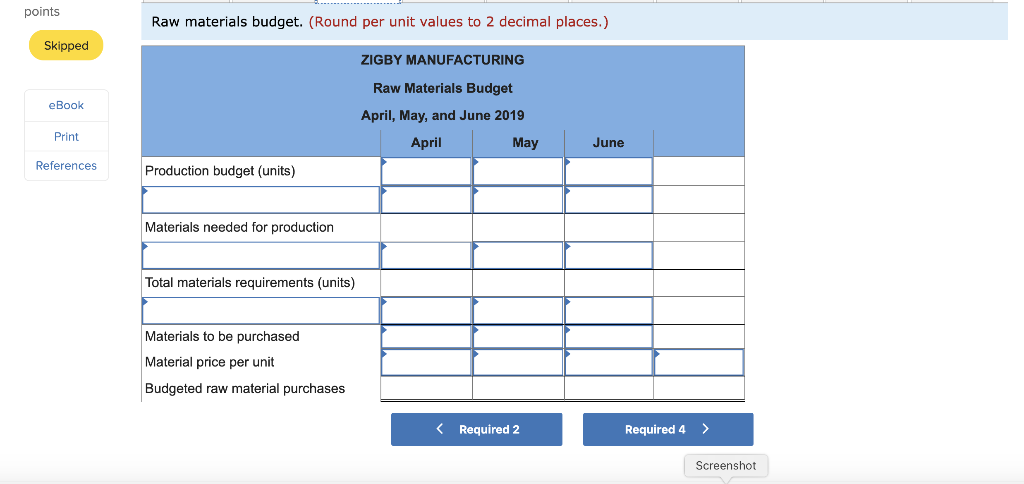Select April Material price per unit cell
Image resolution: width=1024 pixels, height=484 pixels.
(x=426, y=363)
